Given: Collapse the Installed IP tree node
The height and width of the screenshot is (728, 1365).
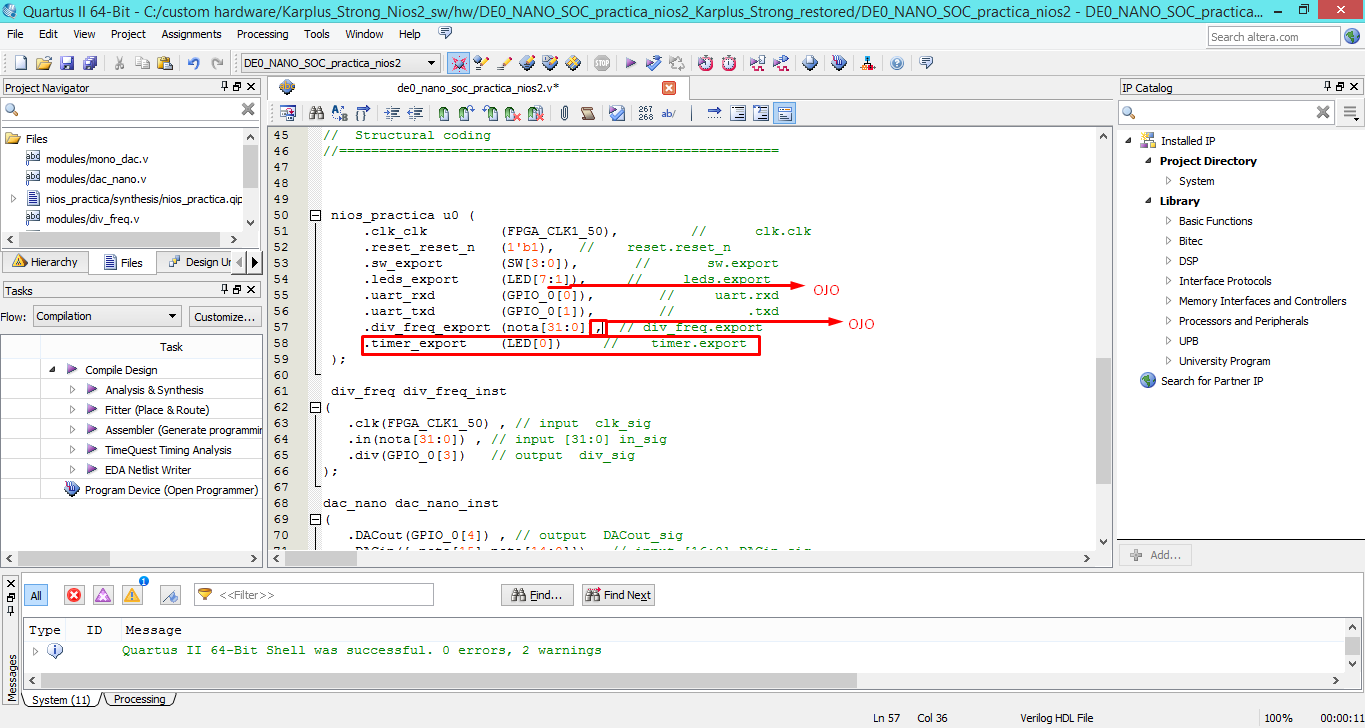Looking at the screenshot, I should (x=1130, y=141).
